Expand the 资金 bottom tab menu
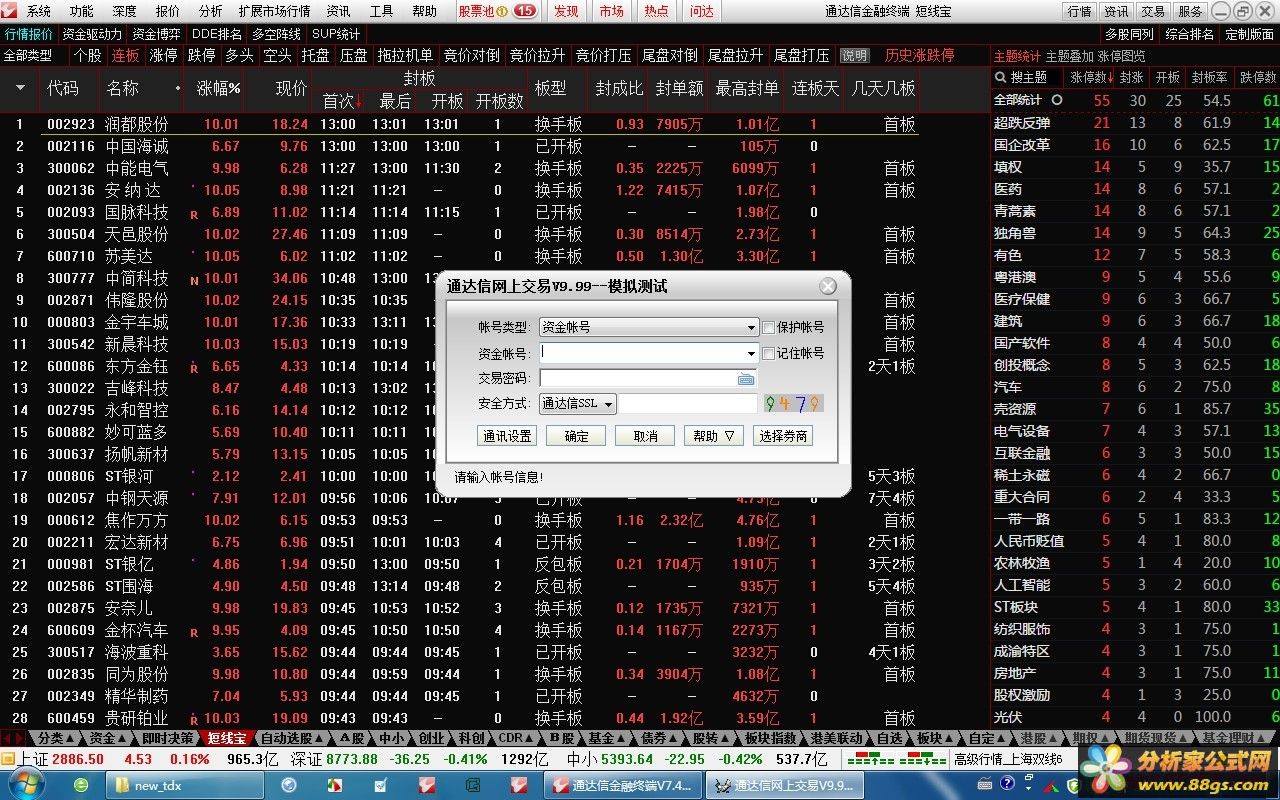Viewport: 1280px width, 800px height. pyautogui.click(x=108, y=738)
